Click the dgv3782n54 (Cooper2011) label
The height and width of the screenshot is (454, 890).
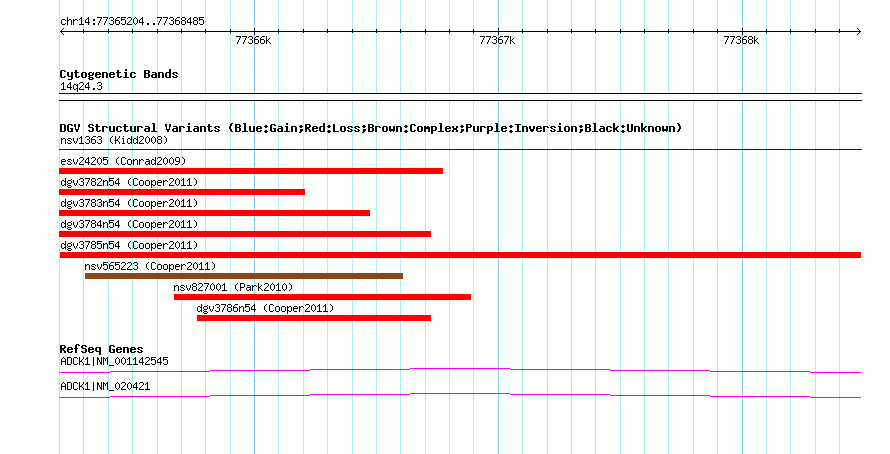(x=129, y=182)
